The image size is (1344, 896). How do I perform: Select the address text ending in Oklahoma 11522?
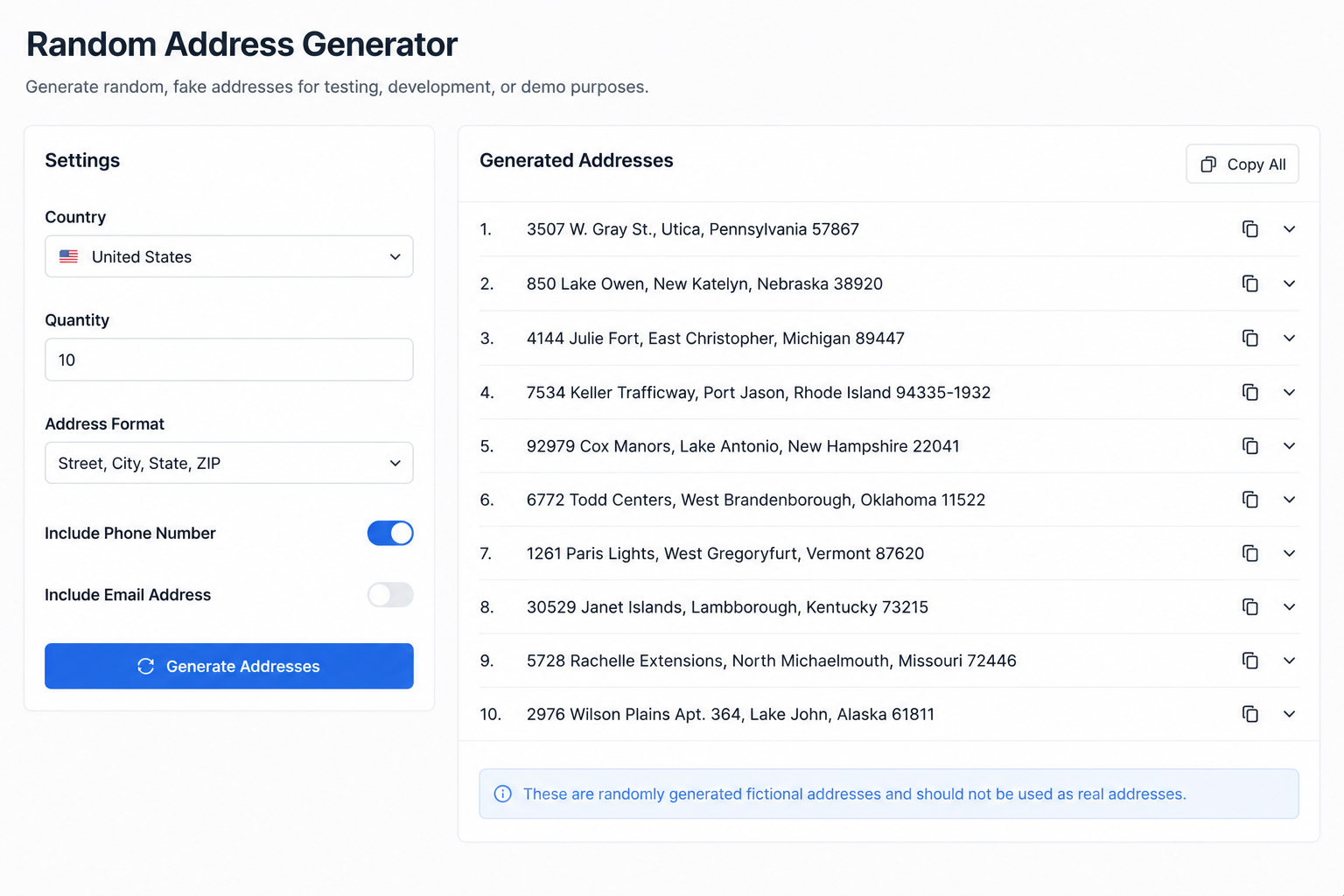point(756,500)
